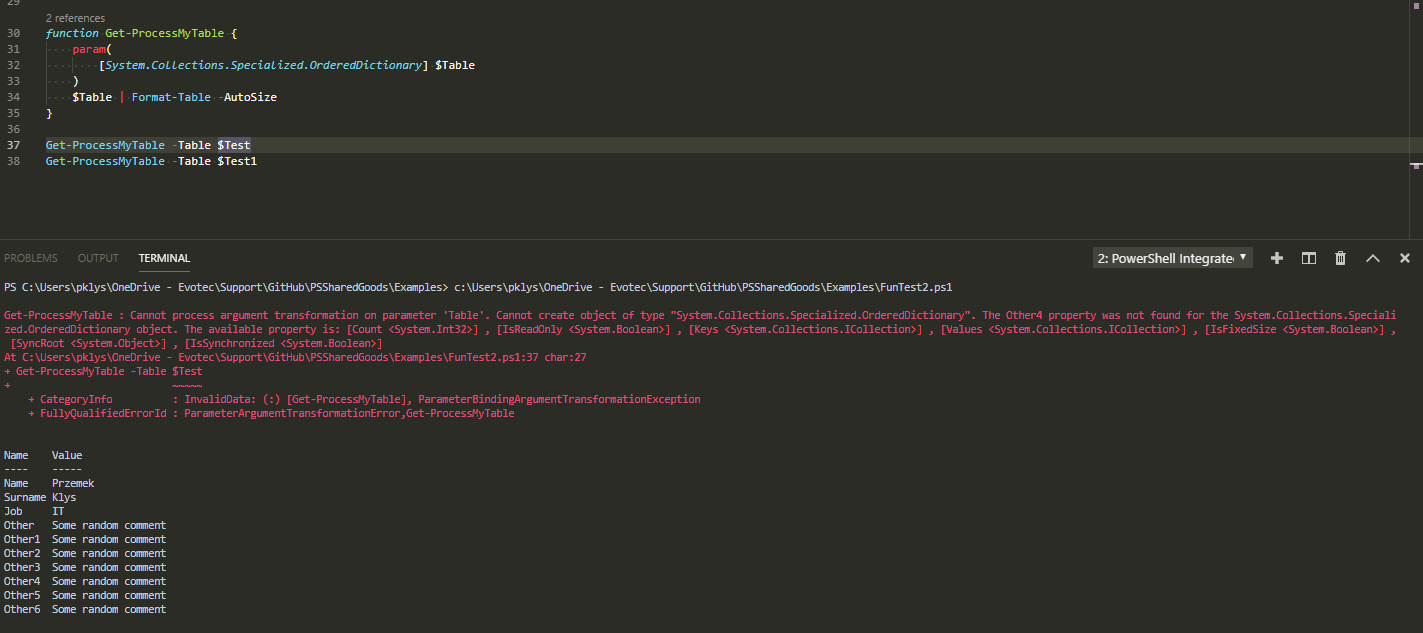Open the '2 references' CodeLens link
This screenshot has width=1423, height=633.
(75, 17)
